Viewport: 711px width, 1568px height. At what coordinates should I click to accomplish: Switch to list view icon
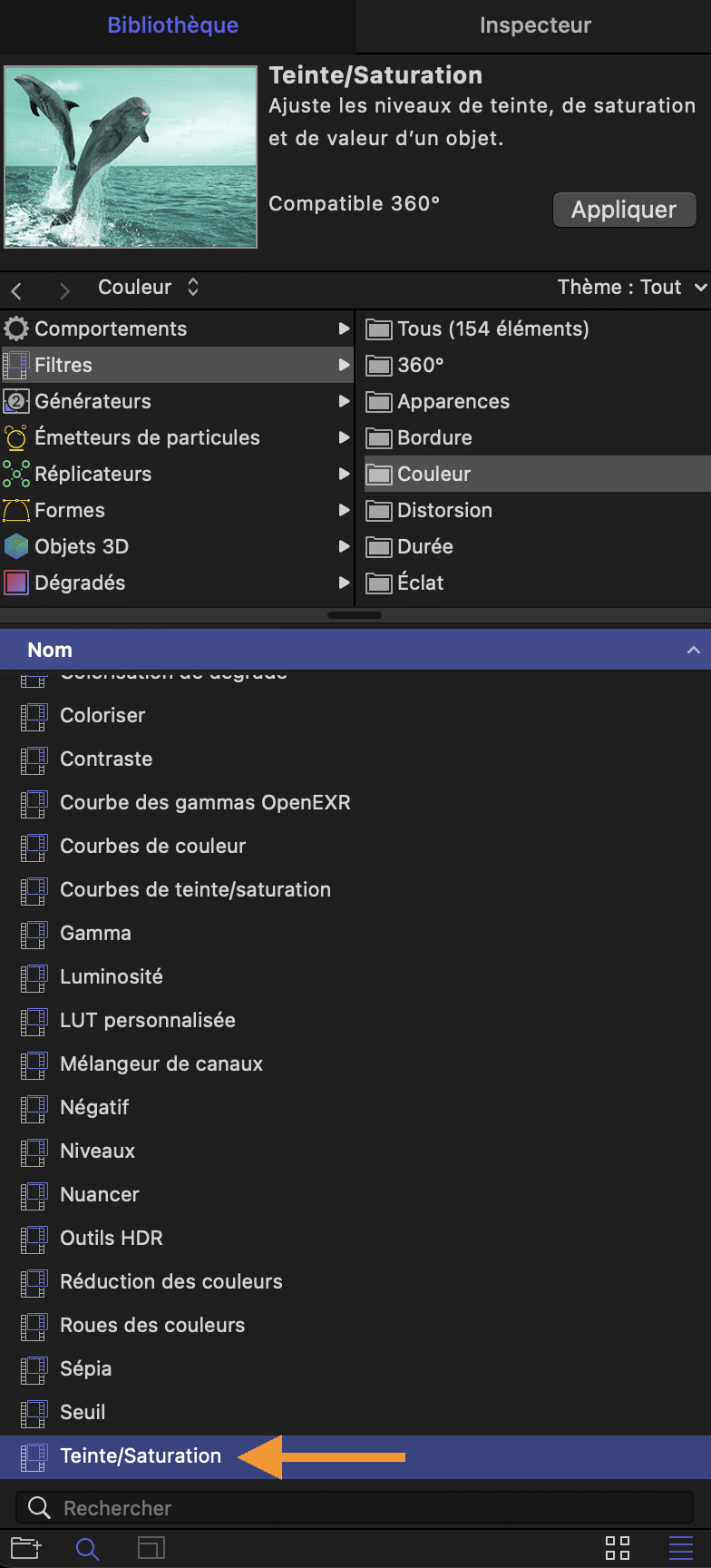click(x=680, y=1548)
